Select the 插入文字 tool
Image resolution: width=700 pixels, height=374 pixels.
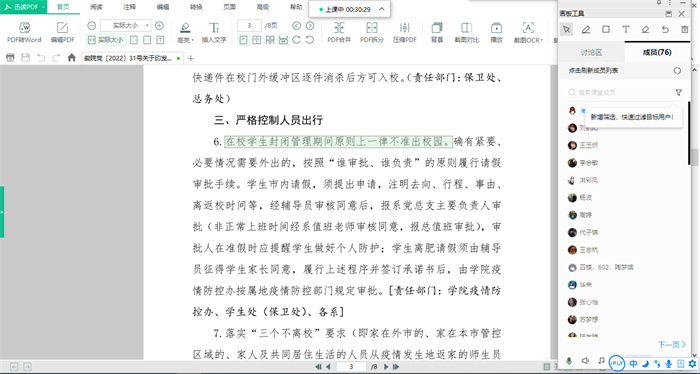[214, 32]
